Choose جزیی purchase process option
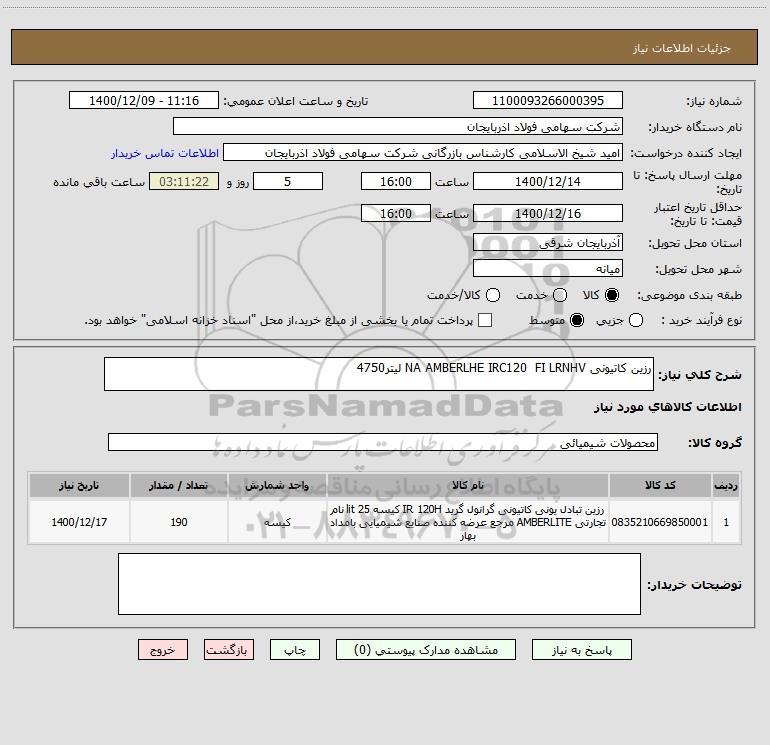 (635, 320)
